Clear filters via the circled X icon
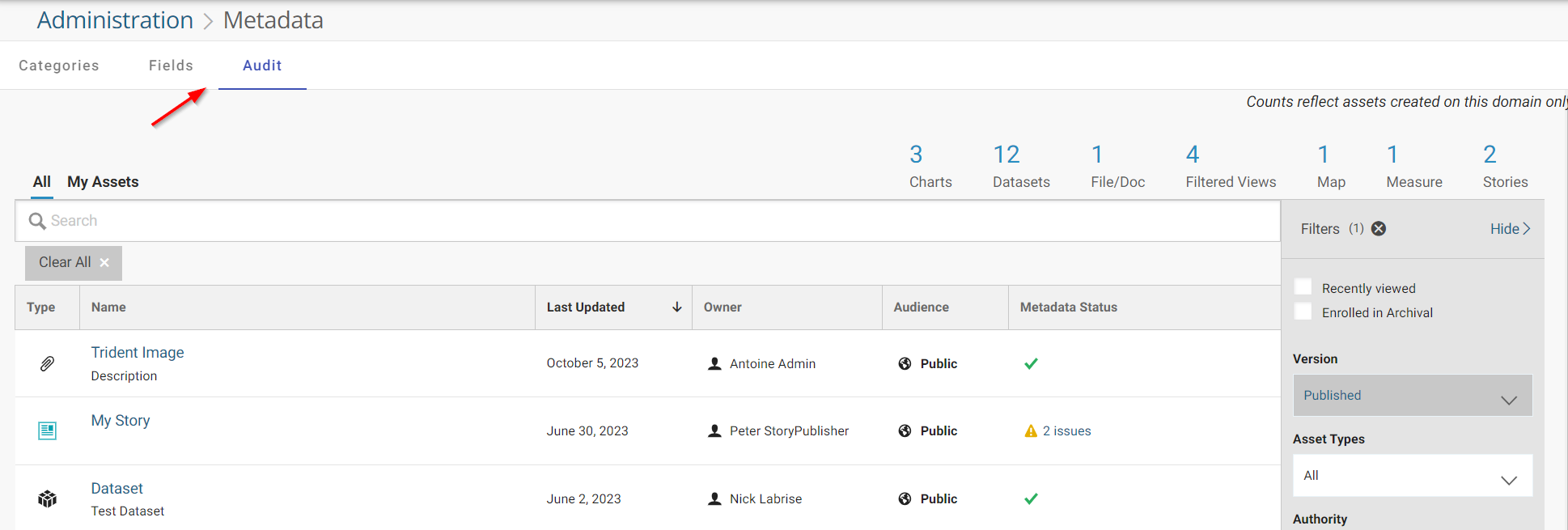Viewport: 1568px width, 530px height. tap(1379, 229)
